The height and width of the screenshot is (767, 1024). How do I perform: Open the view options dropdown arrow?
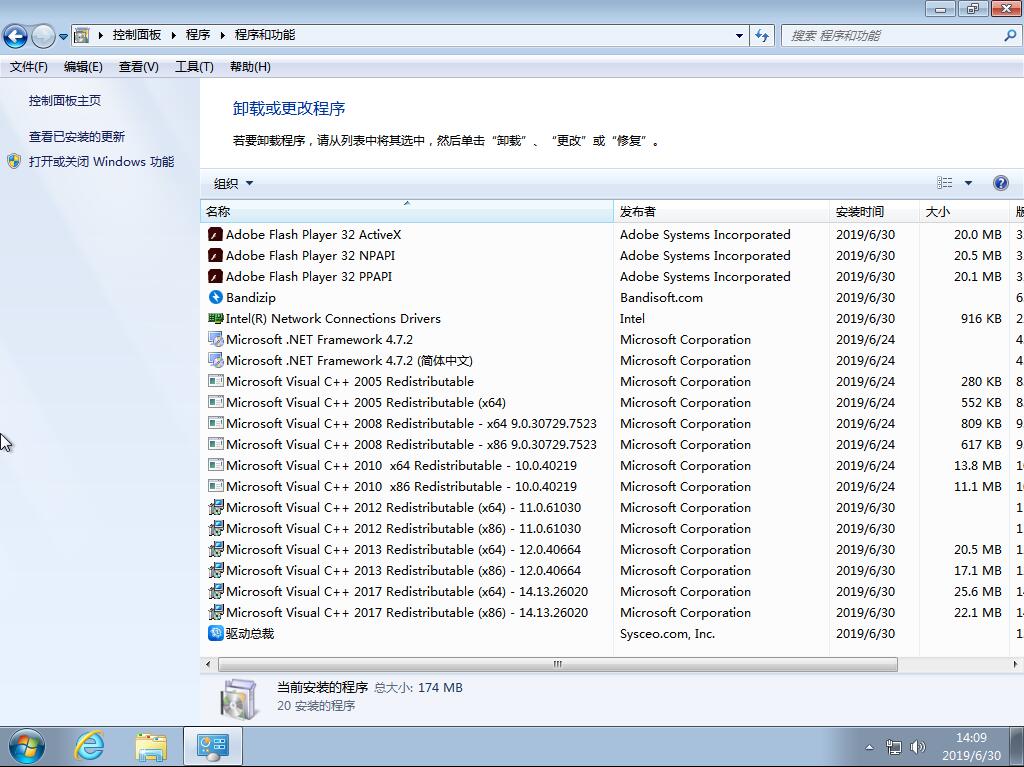[968, 183]
